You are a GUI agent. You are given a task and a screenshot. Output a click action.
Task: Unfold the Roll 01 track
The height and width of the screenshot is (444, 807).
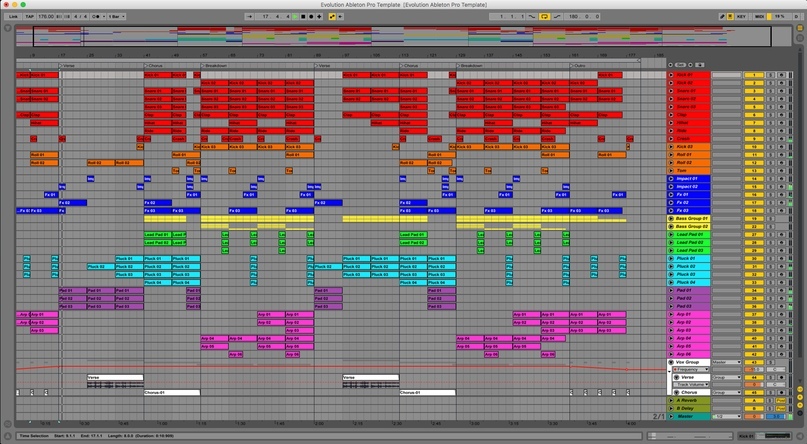click(671, 155)
